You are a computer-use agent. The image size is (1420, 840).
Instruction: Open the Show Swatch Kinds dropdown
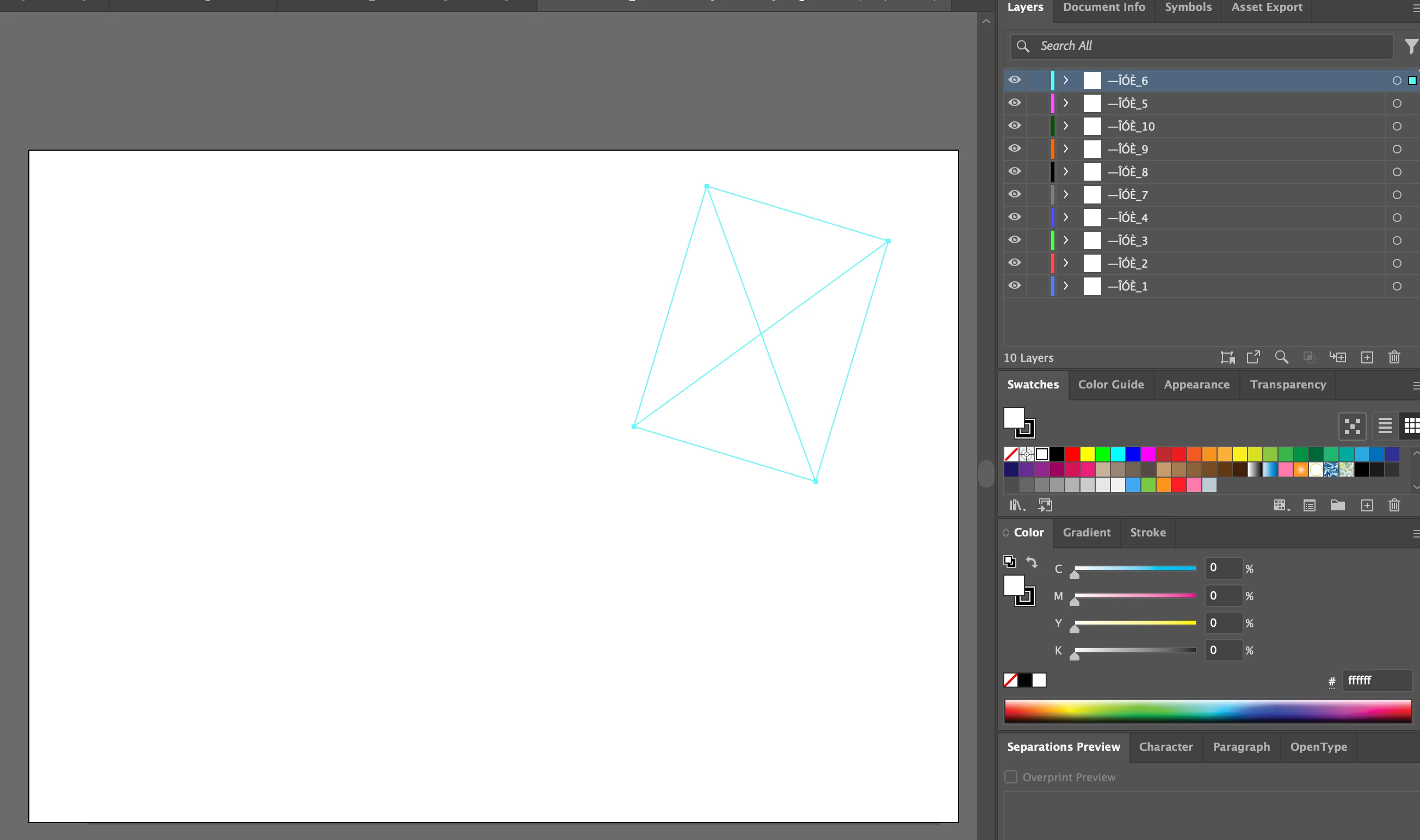coord(1281,505)
